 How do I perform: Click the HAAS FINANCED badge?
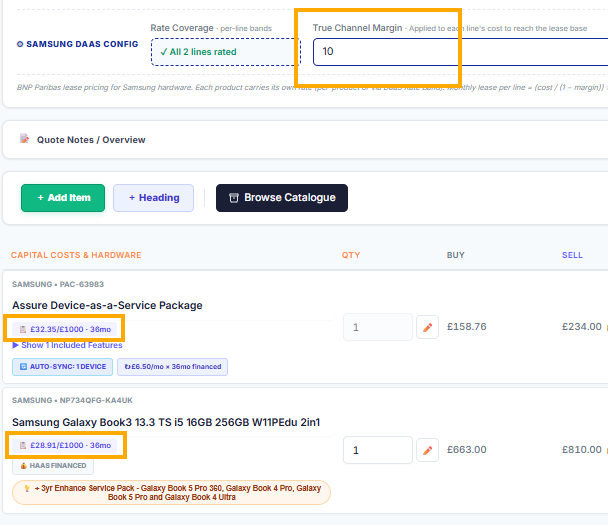point(53,466)
